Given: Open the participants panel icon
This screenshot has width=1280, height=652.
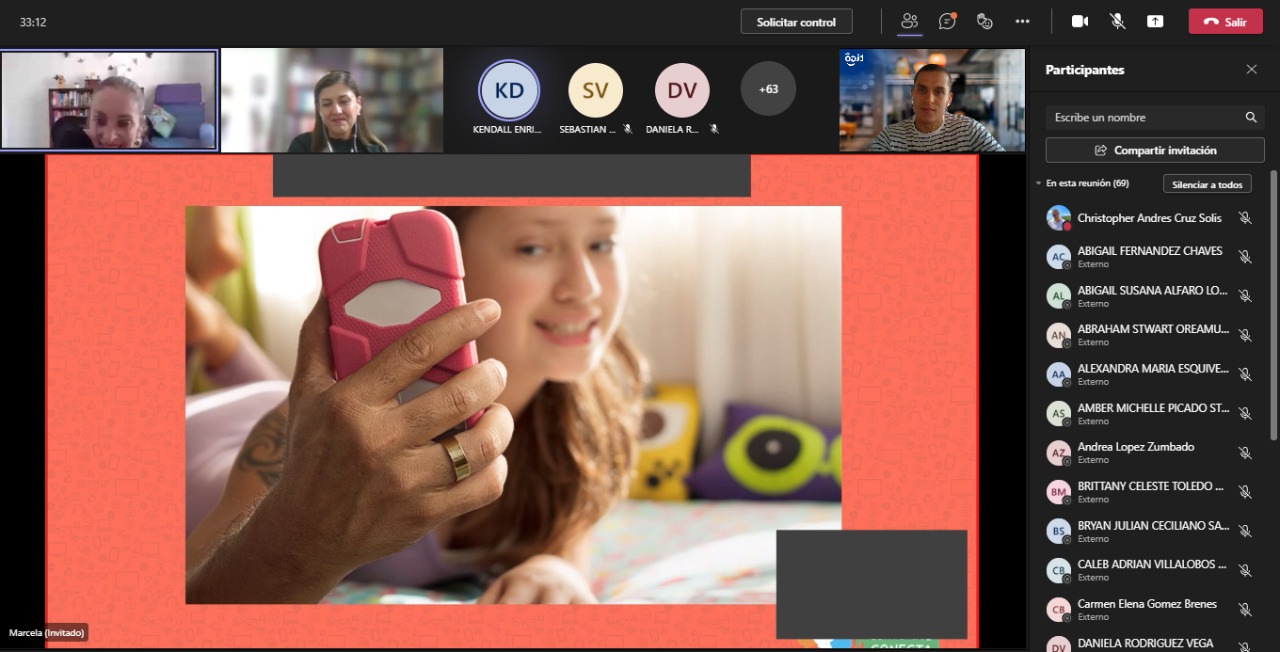Looking at the screenshot, I should pyautogui.click(x=909, y=21).
